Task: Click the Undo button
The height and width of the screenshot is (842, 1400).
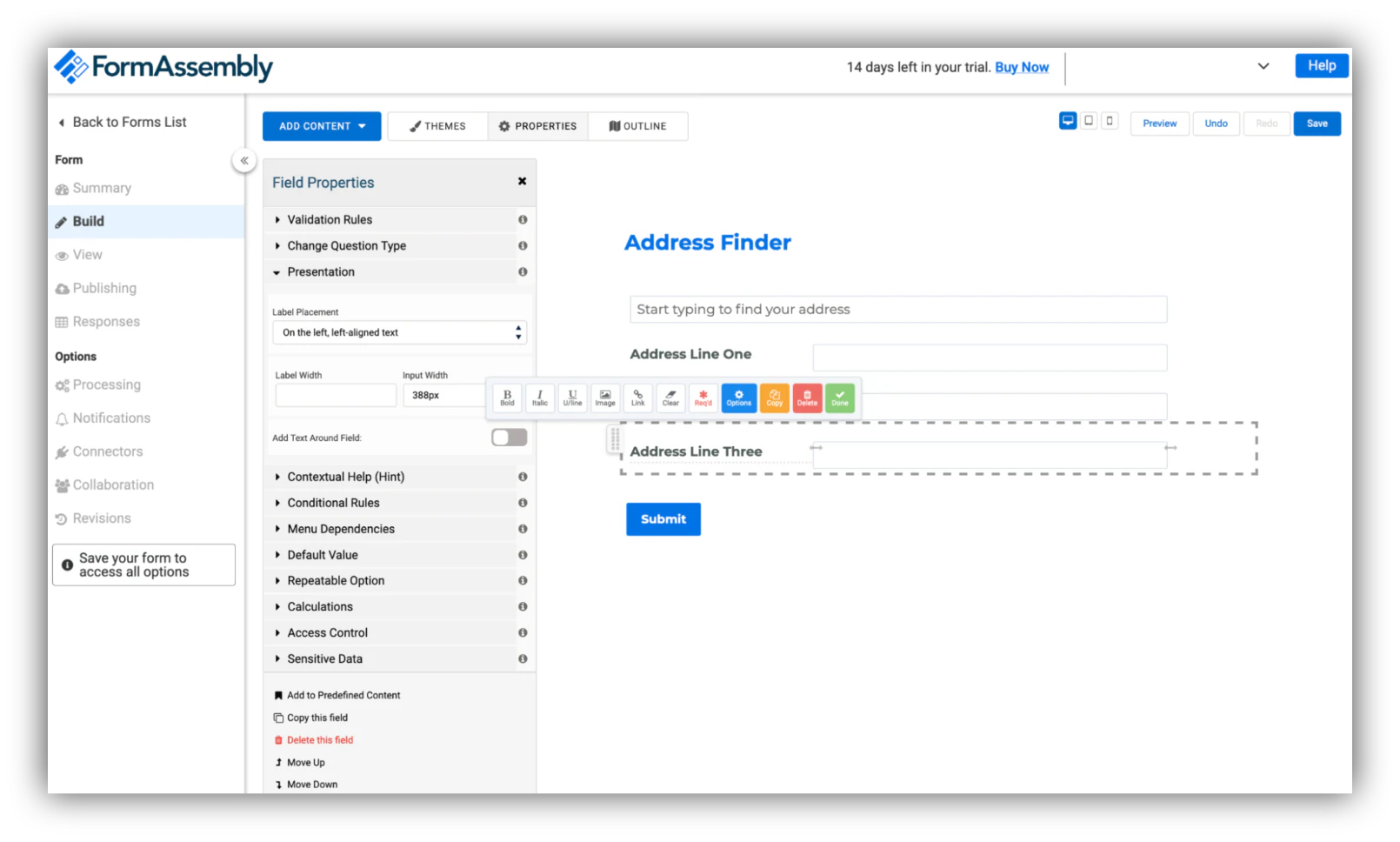Action: click(x=1216, y=124)
